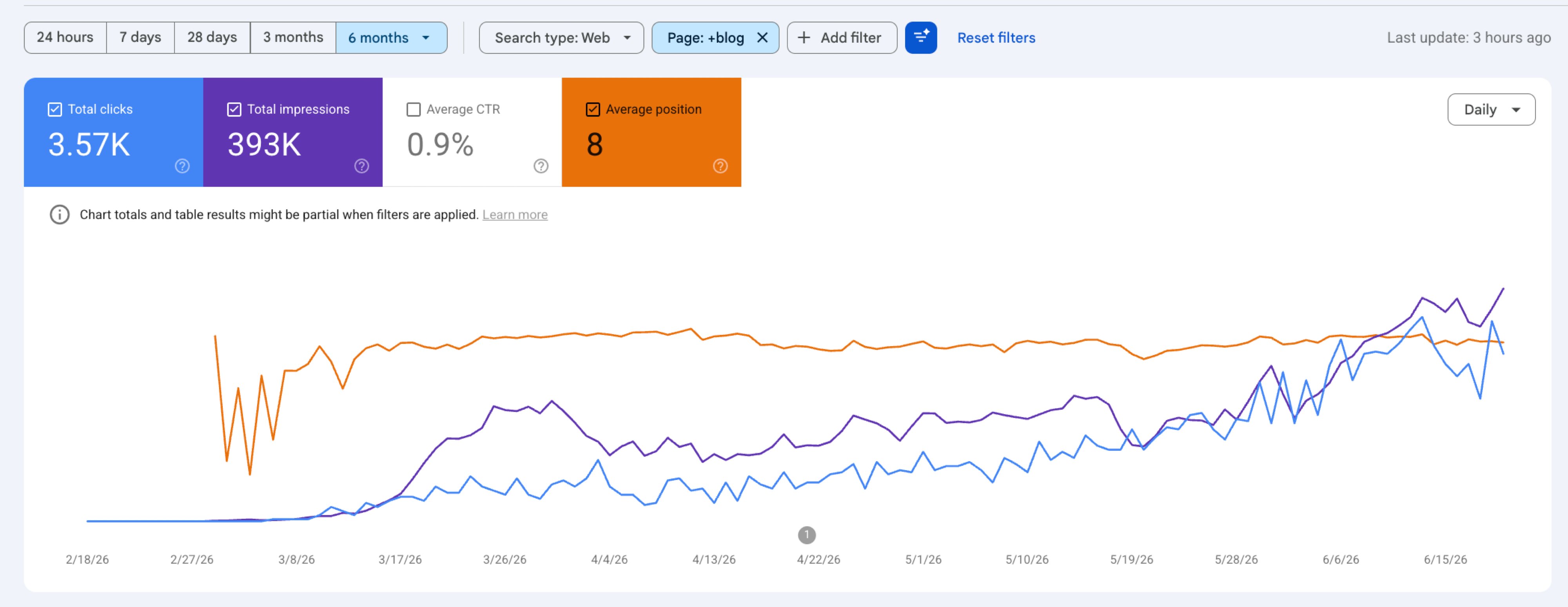The image size is (1568, 607).
Task: Click the 3/17/26 axis date label
Action: (x=400, y=560)
